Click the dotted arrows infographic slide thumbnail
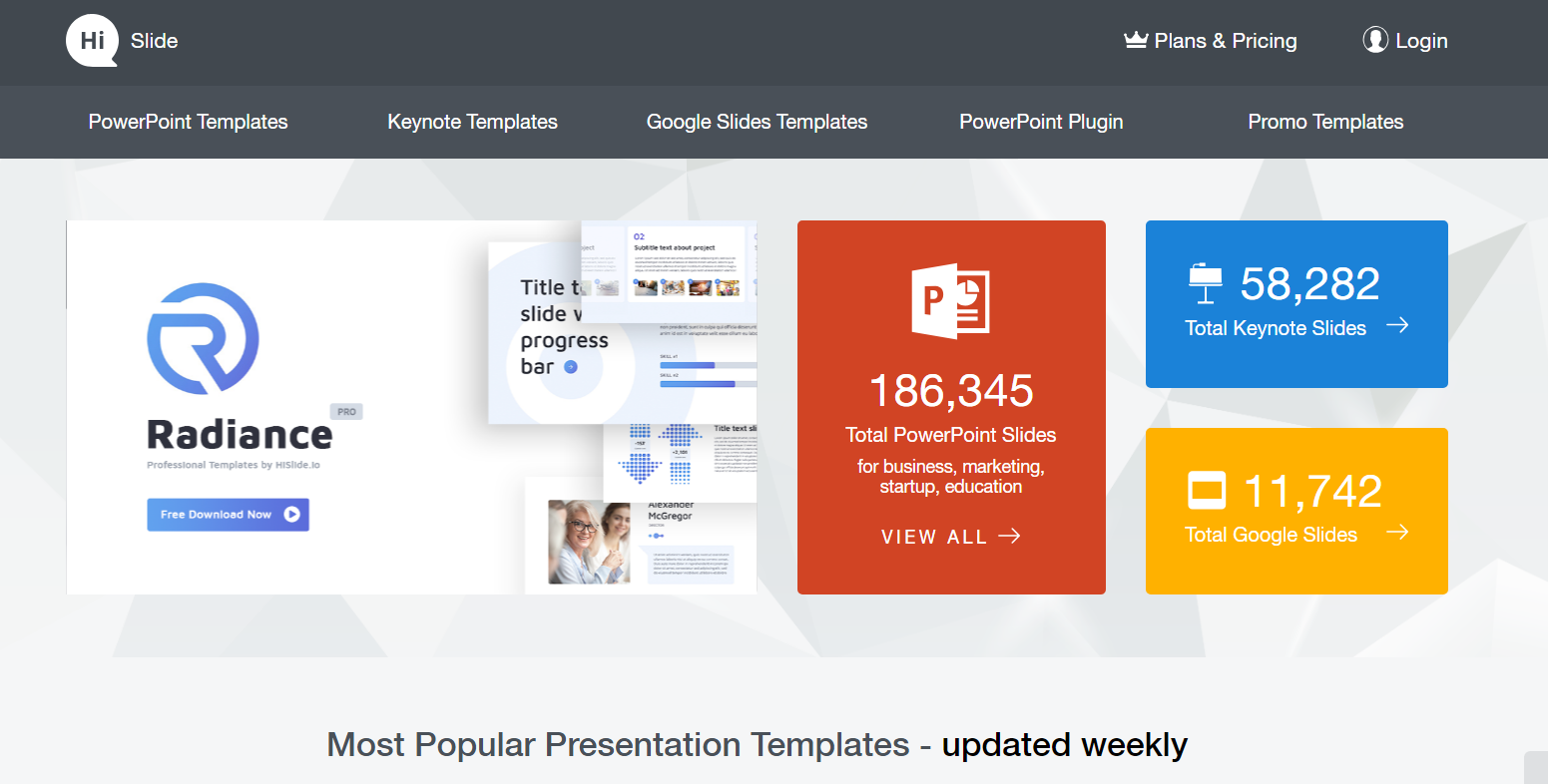The width and height of the screenshot is (1548, 784). [x=680, y=462]
